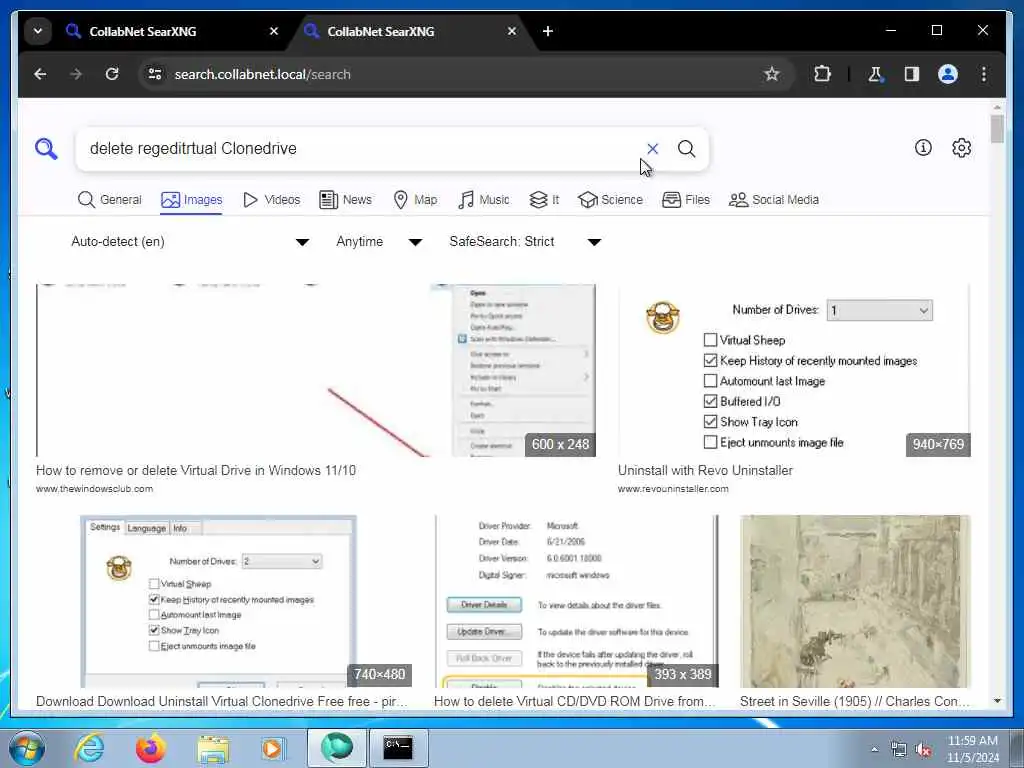Open the Music category
This screenshot has height=768, width=1024.
click(484, 200)
